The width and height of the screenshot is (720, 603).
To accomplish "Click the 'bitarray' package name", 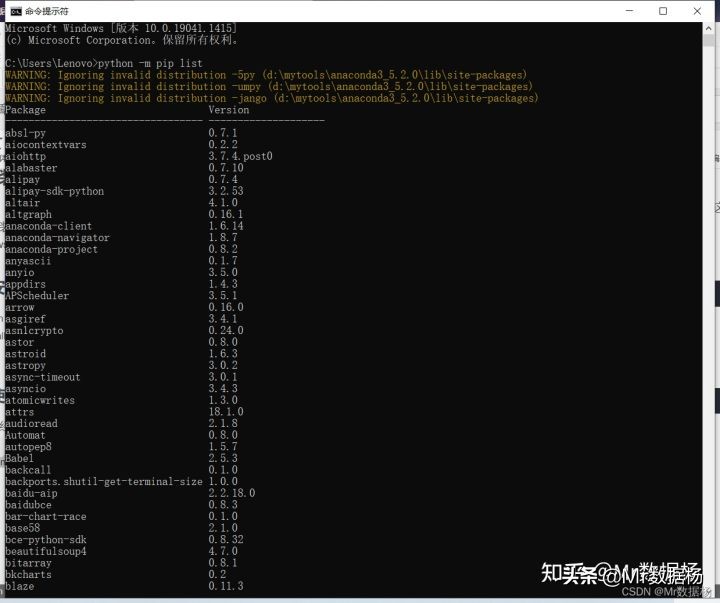I will [28, 563].
